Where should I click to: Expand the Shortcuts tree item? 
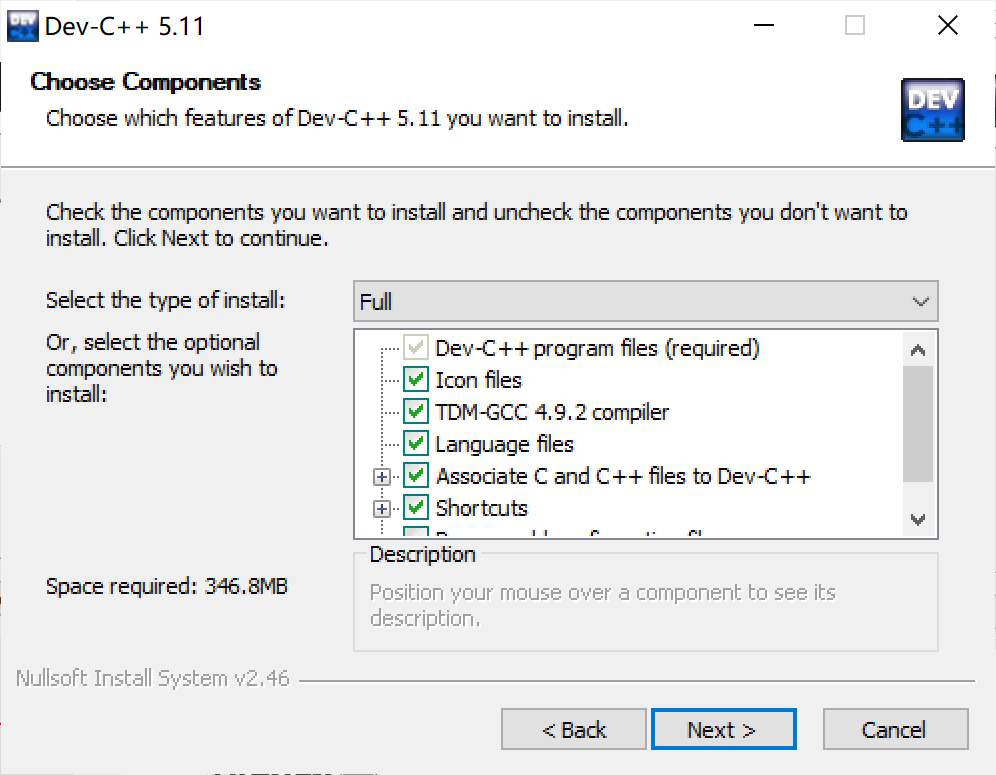381,507
